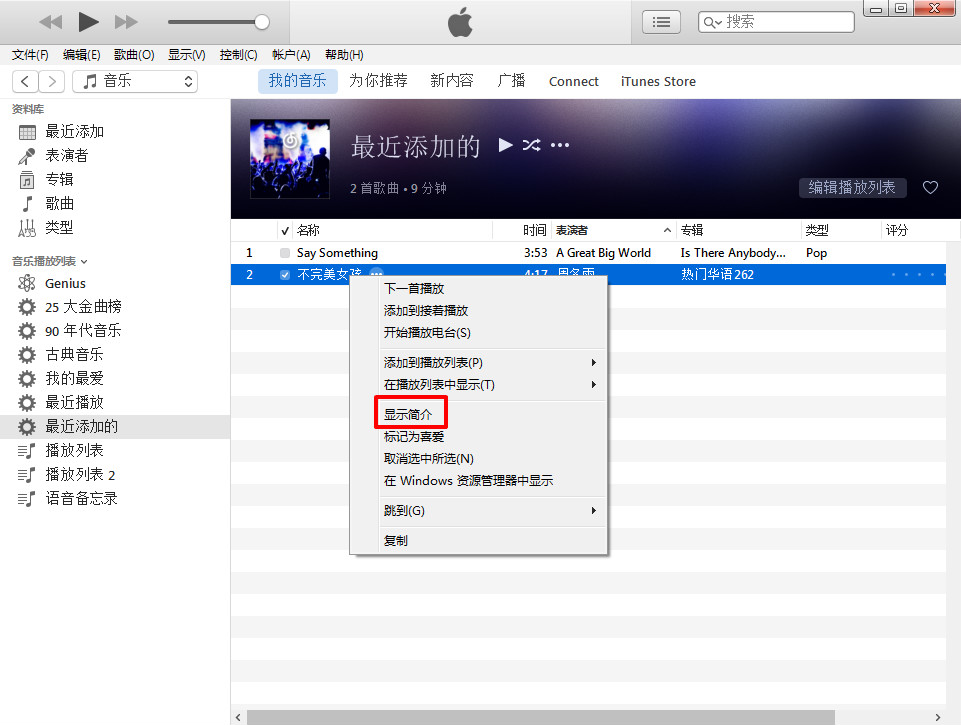This screenshot has width=961, height=725.
Task: Open the 控制(C) menu
Action: coord(238,55)
